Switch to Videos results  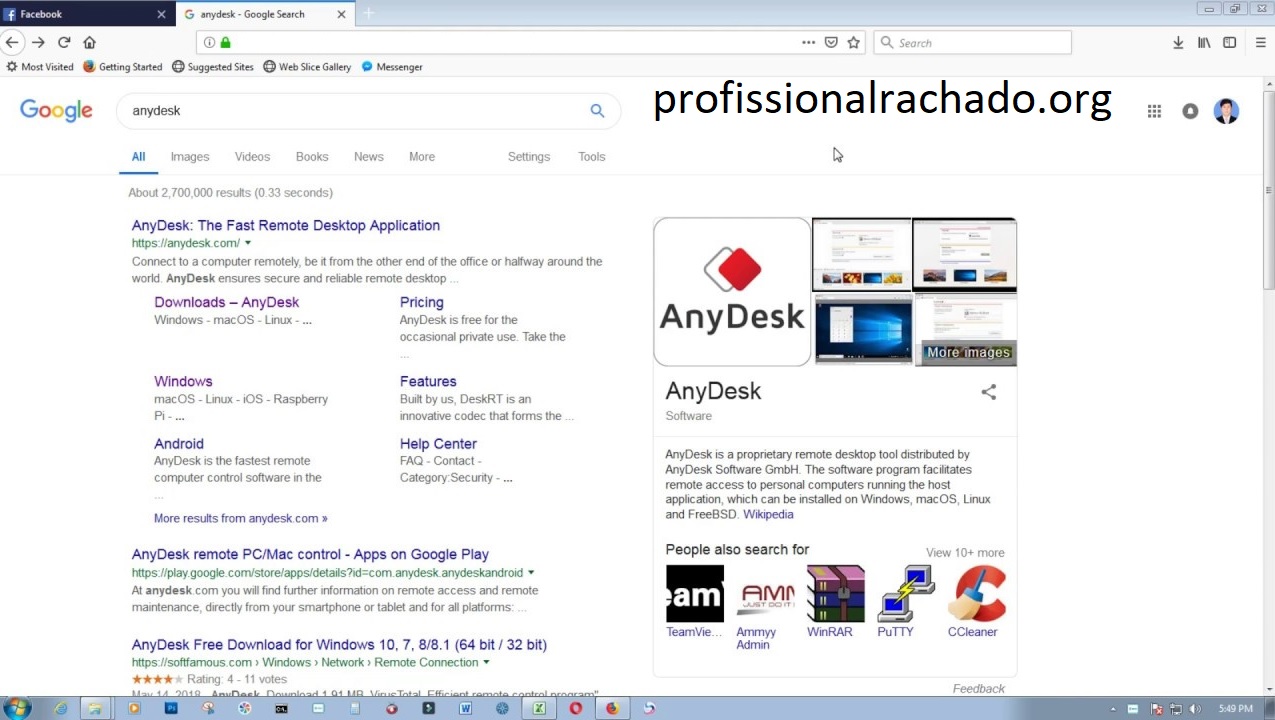click(x=252, y=157)
